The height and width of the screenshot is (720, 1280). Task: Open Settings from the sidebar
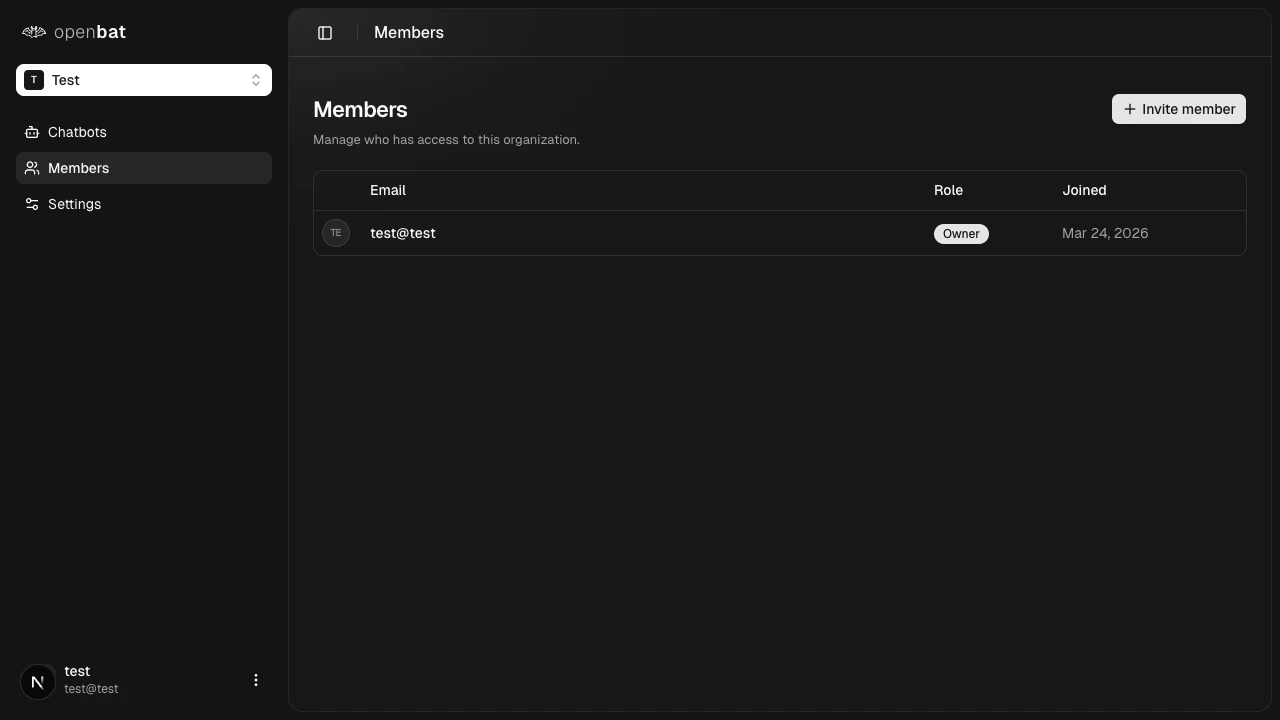coord(74,204)
